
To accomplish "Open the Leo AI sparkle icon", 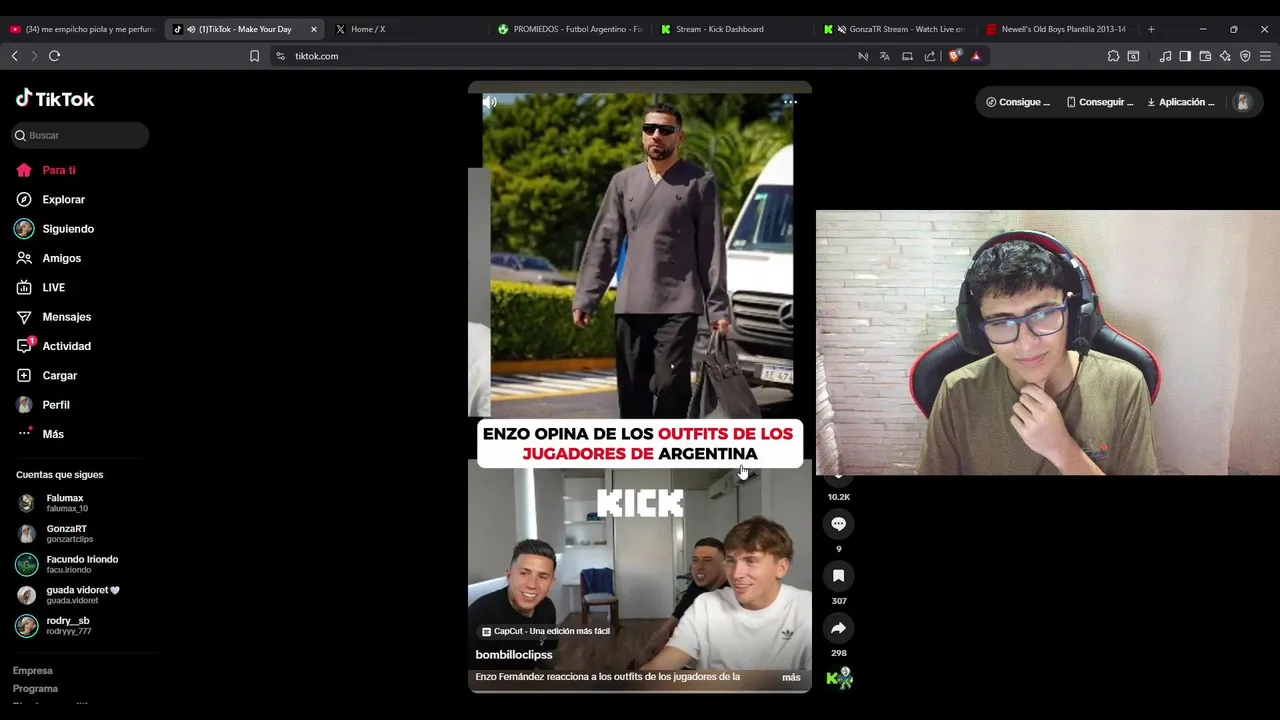I will (x=1225, y=56).
